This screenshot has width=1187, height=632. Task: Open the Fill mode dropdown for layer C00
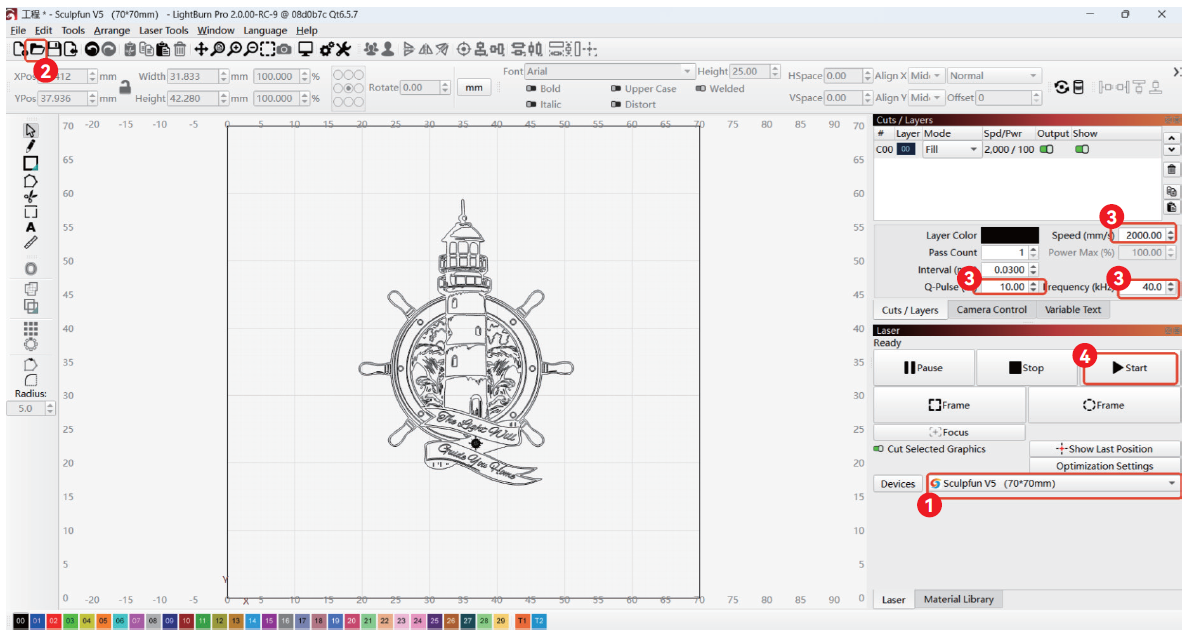tap(951, 150)
